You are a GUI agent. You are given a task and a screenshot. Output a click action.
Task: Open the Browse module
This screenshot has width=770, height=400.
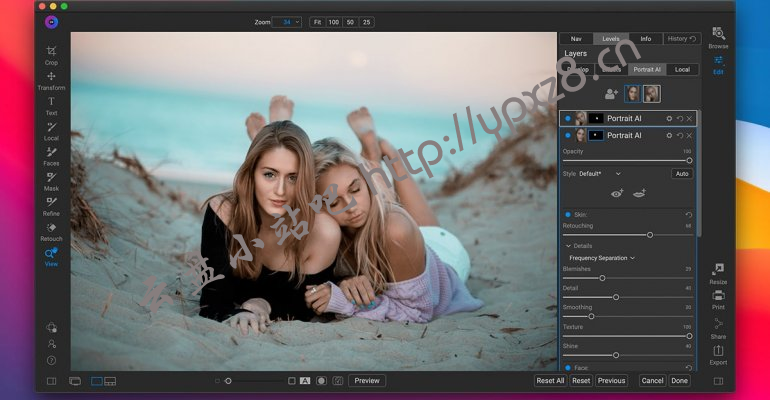tap(718, 38)
